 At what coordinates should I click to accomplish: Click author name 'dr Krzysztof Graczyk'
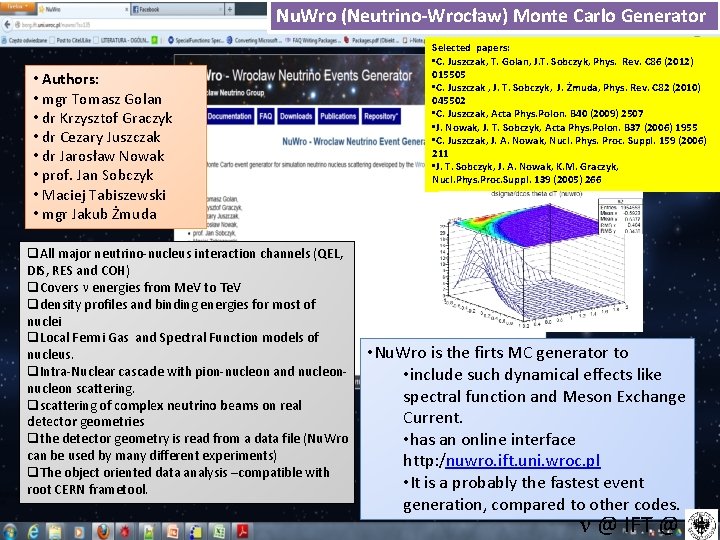pyautogui.click(x=107, y=118)
